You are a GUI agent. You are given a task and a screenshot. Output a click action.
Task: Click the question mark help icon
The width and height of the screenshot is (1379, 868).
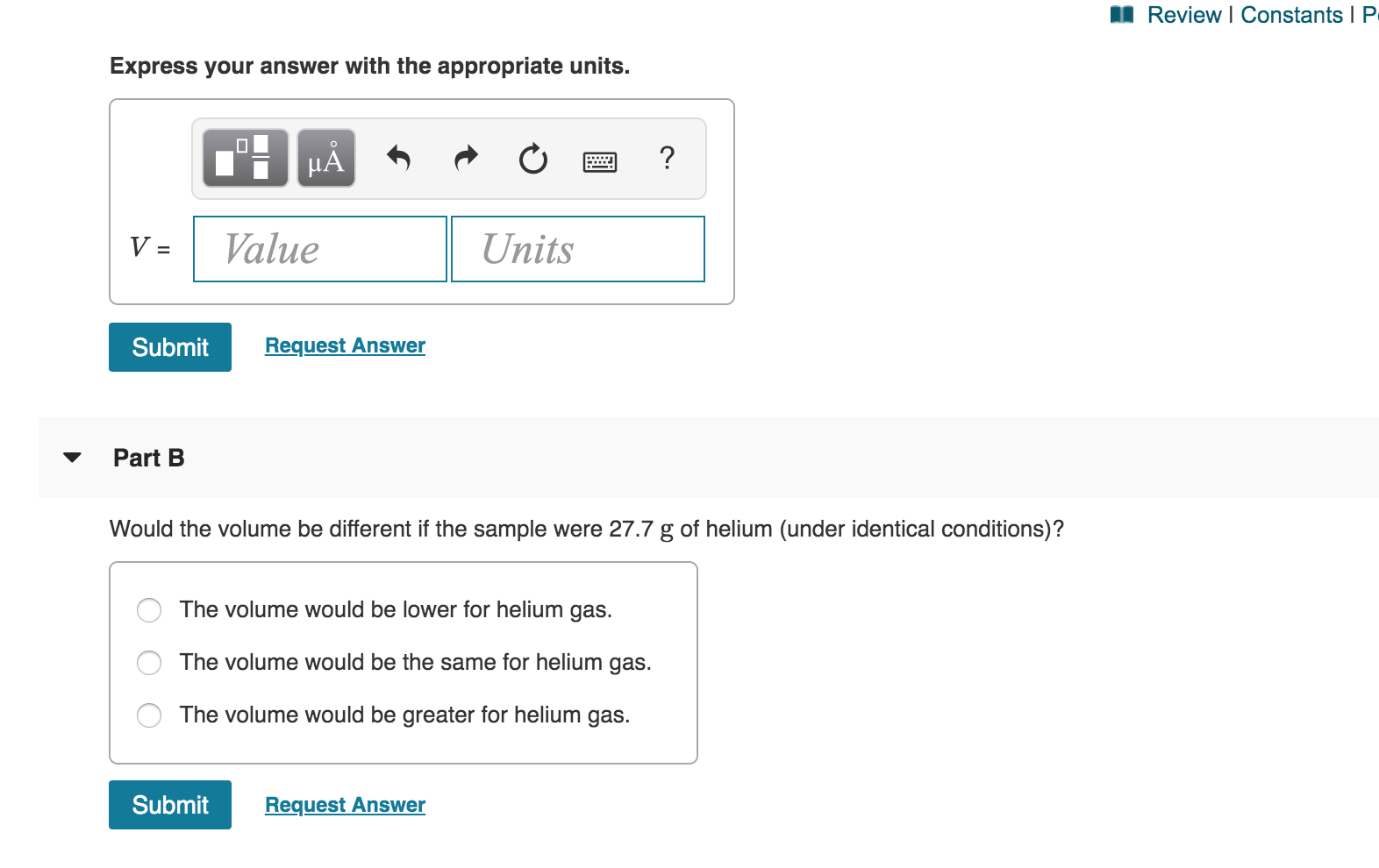pyautogui.click(x=667, y=159)
